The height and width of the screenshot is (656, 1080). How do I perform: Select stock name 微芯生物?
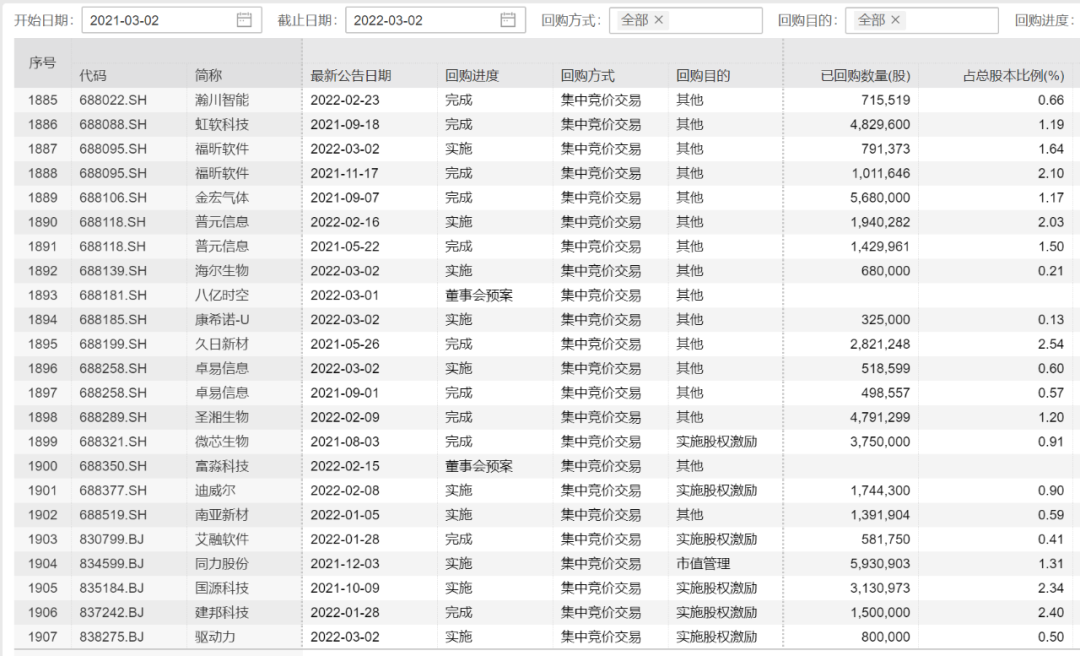click(222, 442)
